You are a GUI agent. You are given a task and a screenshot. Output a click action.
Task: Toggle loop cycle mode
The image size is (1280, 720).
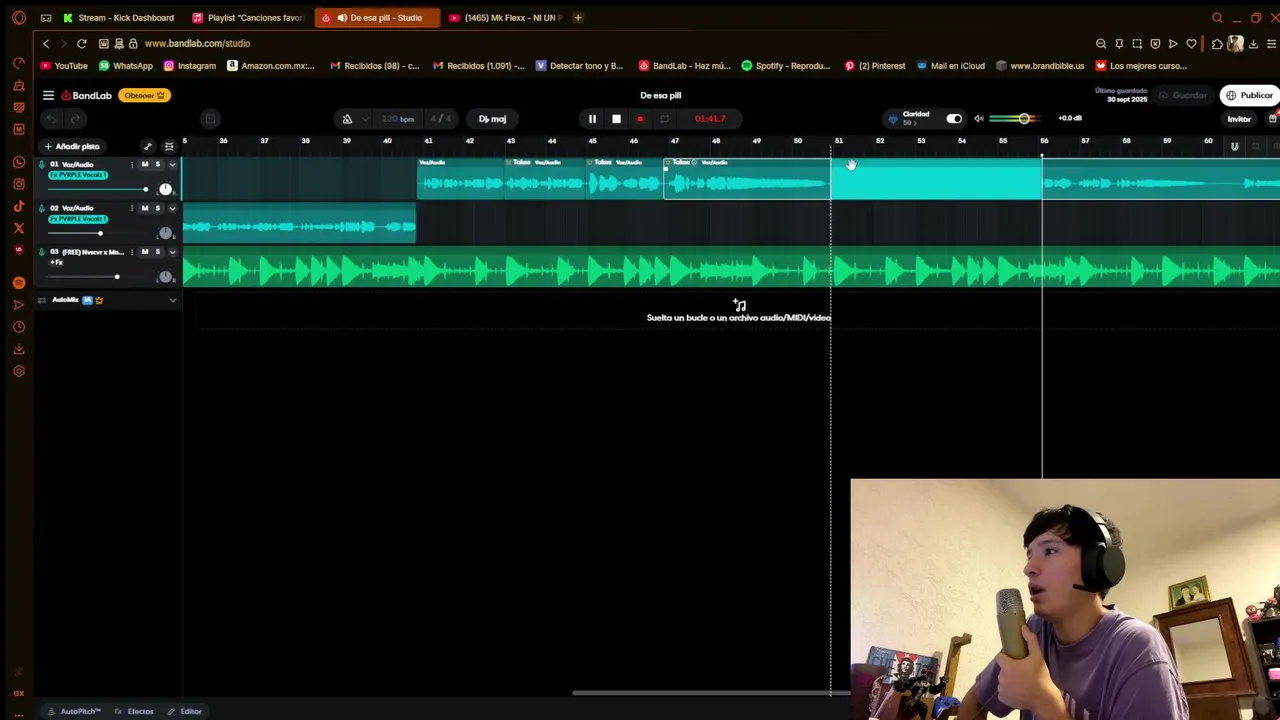tap(664, 119)
